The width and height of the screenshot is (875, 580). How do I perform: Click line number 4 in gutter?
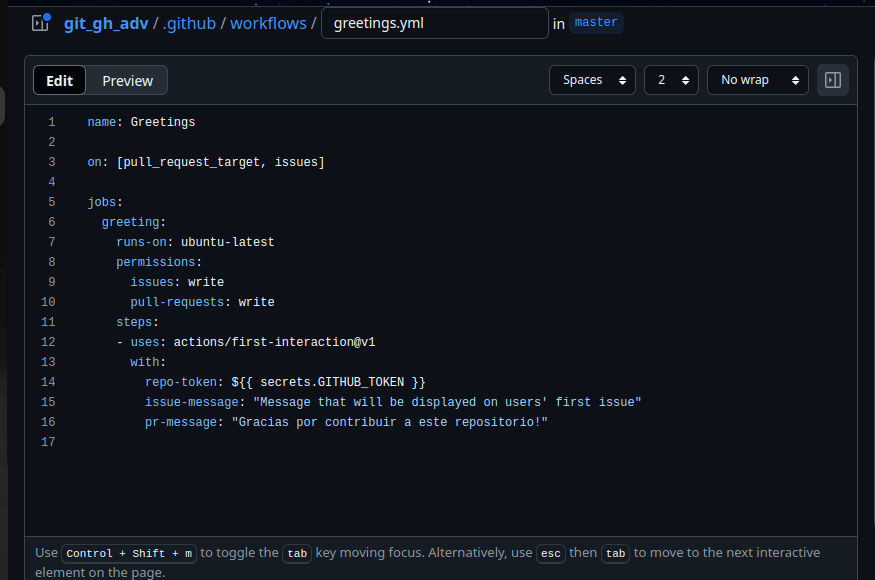(x=51, y=183)
